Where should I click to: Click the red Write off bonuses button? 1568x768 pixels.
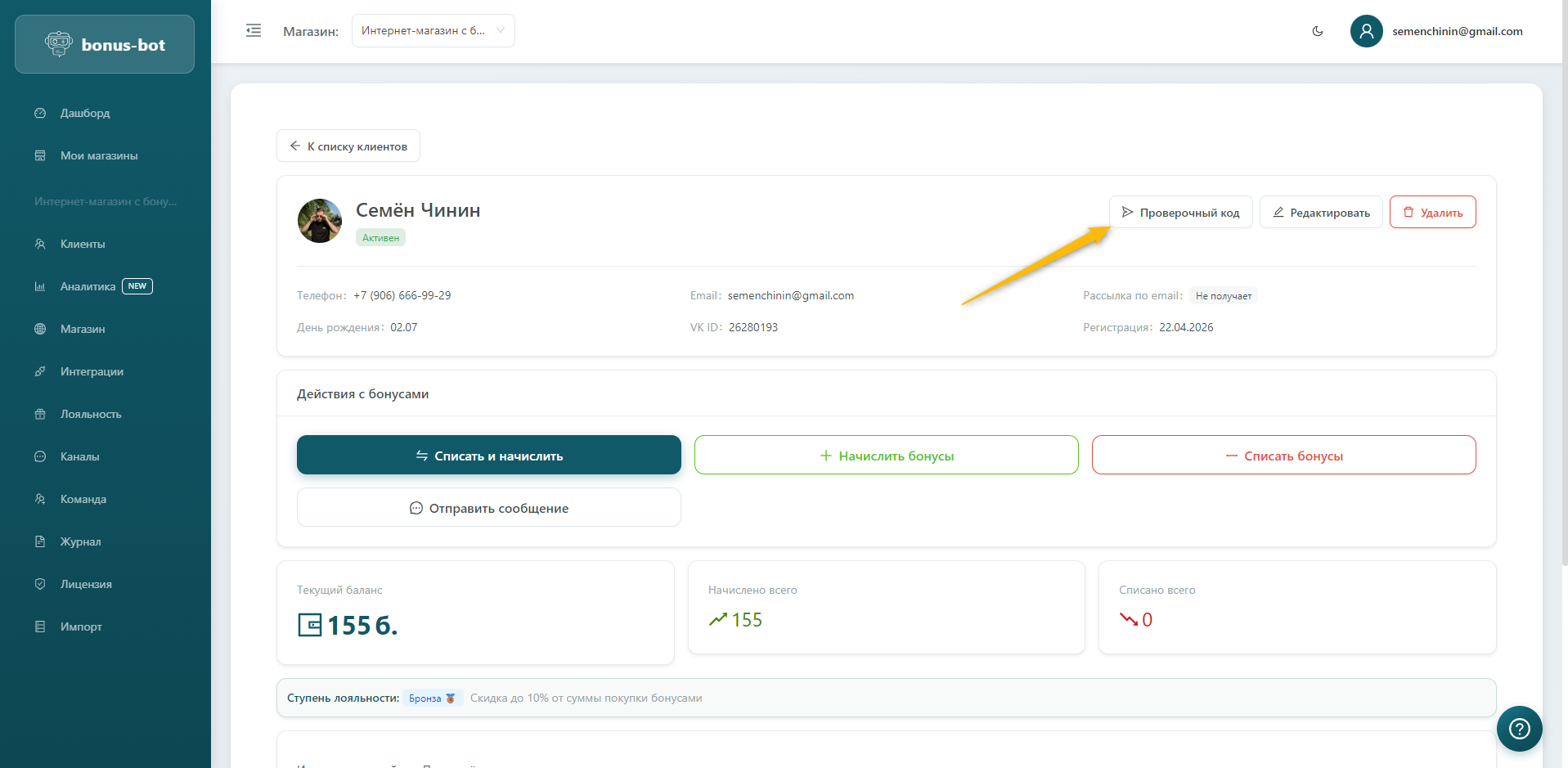click(1283, 456)
